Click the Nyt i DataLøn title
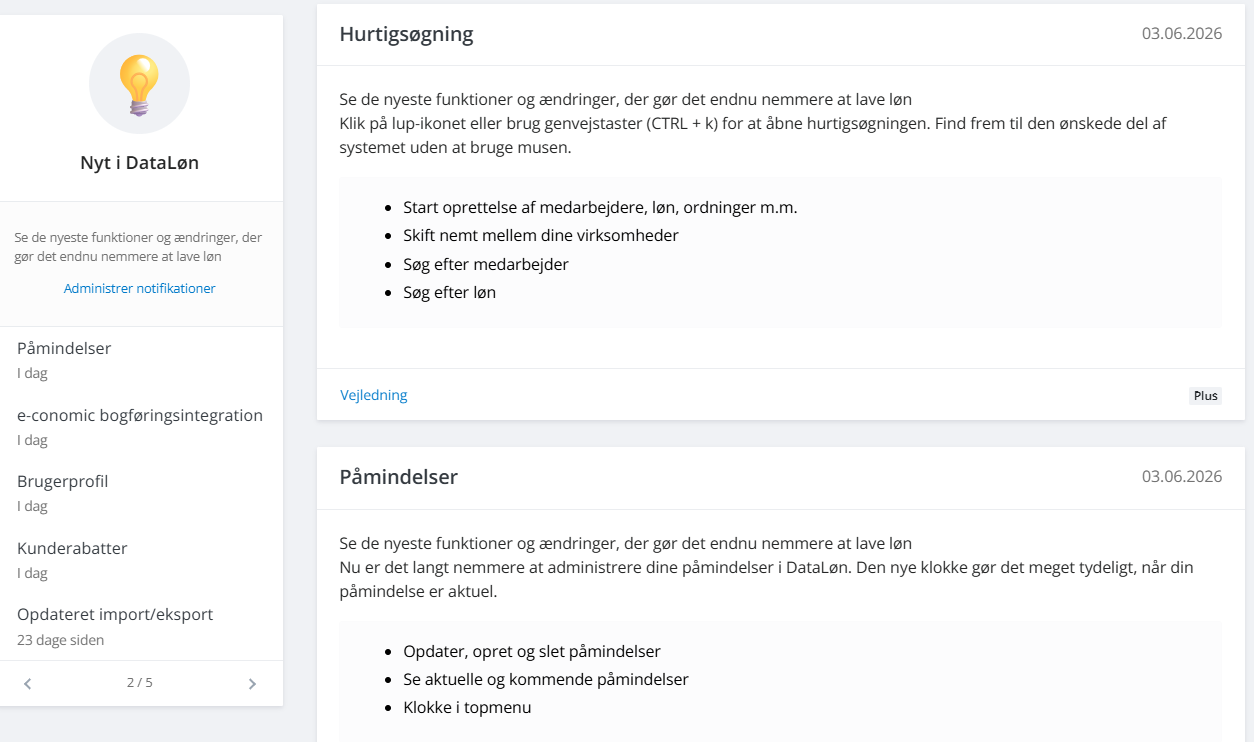Viewport: 1254px width, 742px height. pos(140,163)
